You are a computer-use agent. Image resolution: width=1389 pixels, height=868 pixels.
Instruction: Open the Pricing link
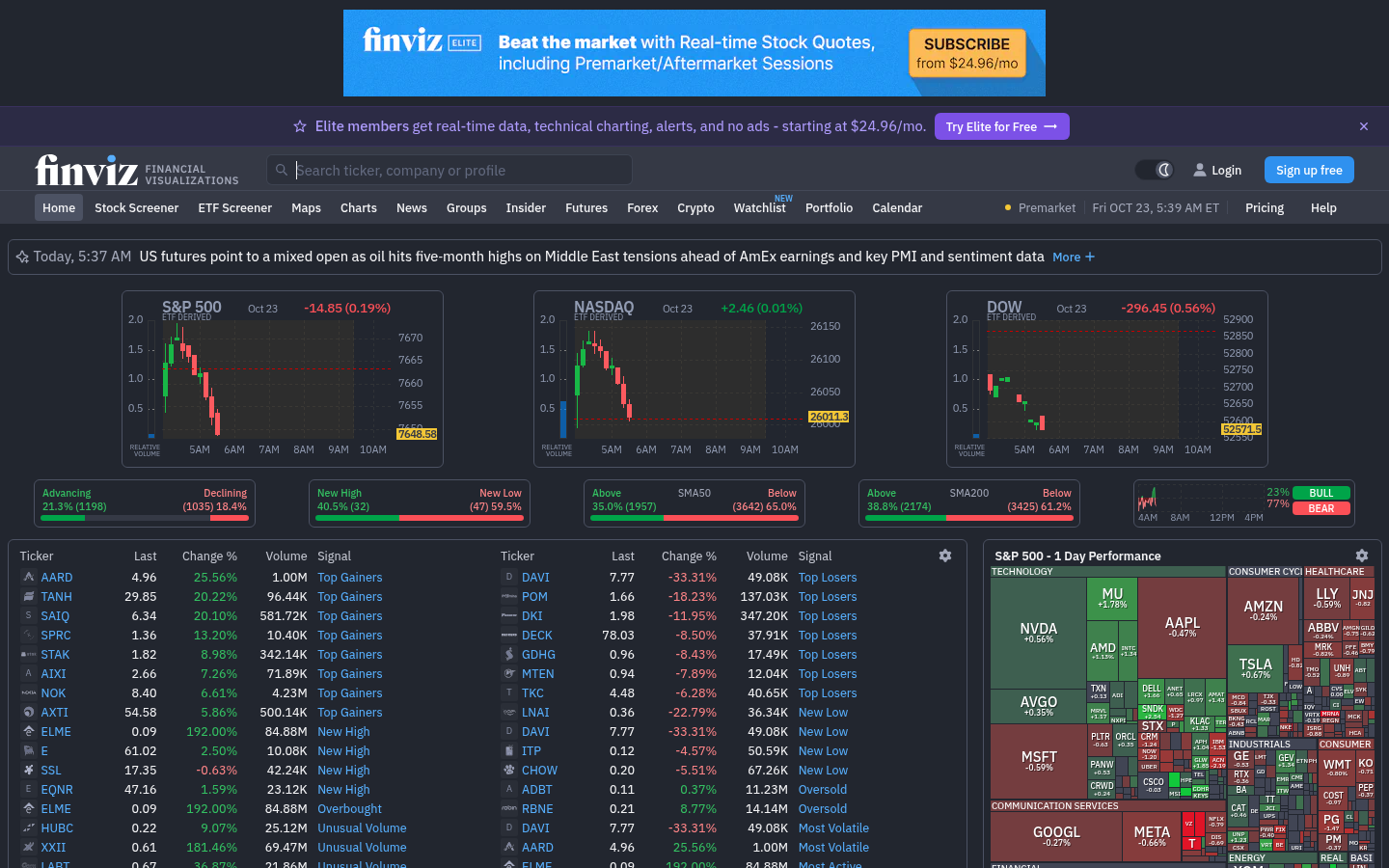pyautogui.click(x=1265, y=207)
